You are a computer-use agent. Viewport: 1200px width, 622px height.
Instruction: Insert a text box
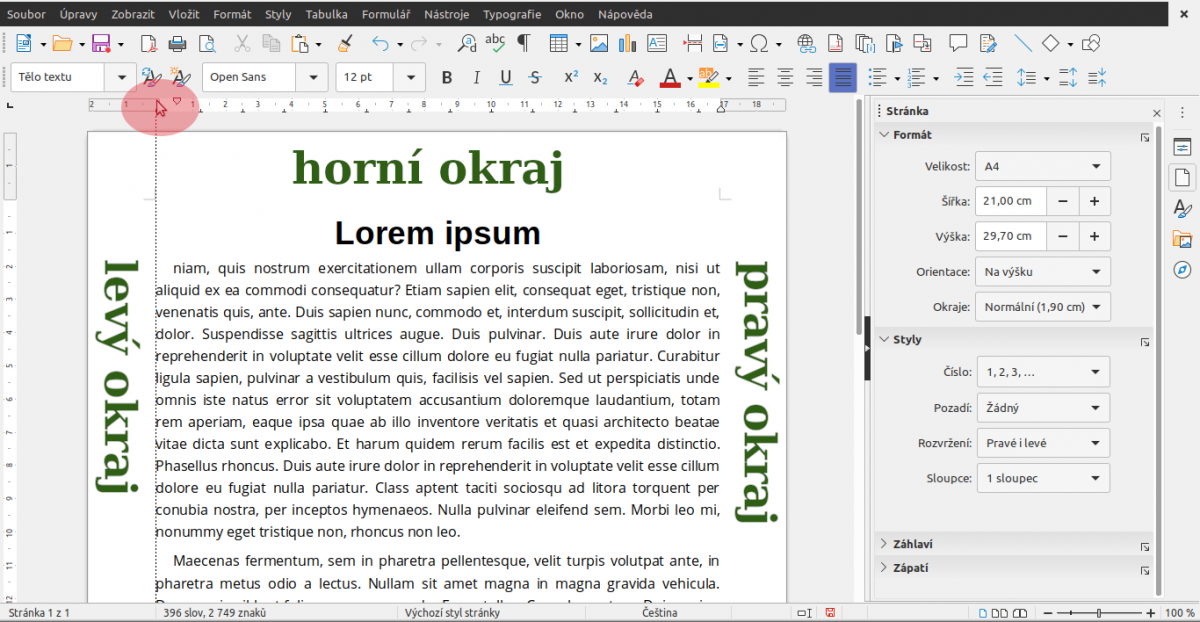pyautogui.click(x=657, y=44)
